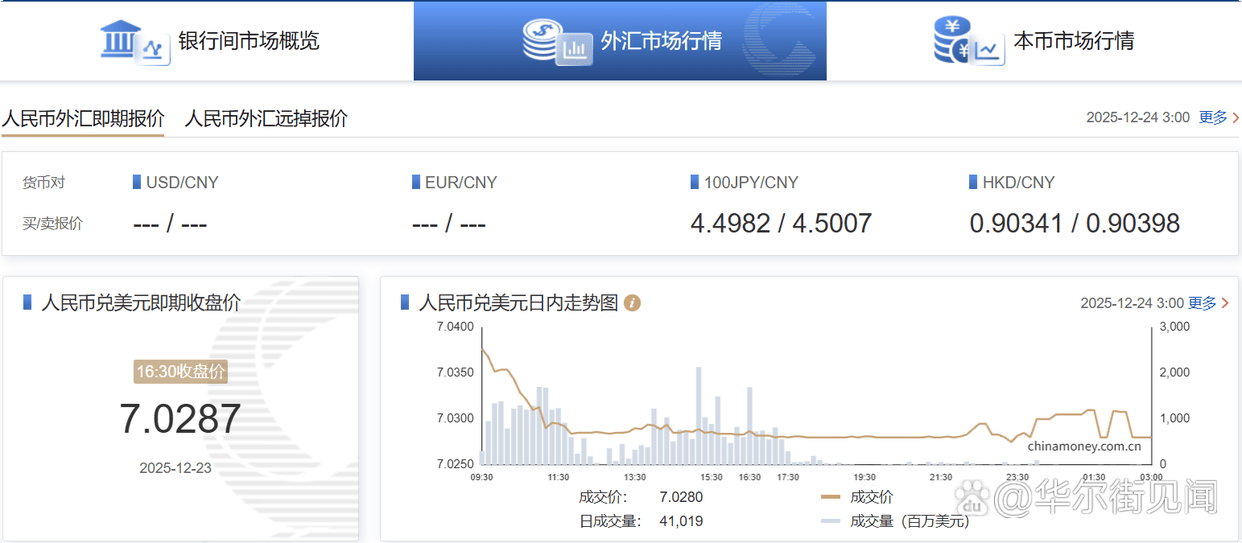Click the blue marker next to USD/CNY

[x=137, y=182]
